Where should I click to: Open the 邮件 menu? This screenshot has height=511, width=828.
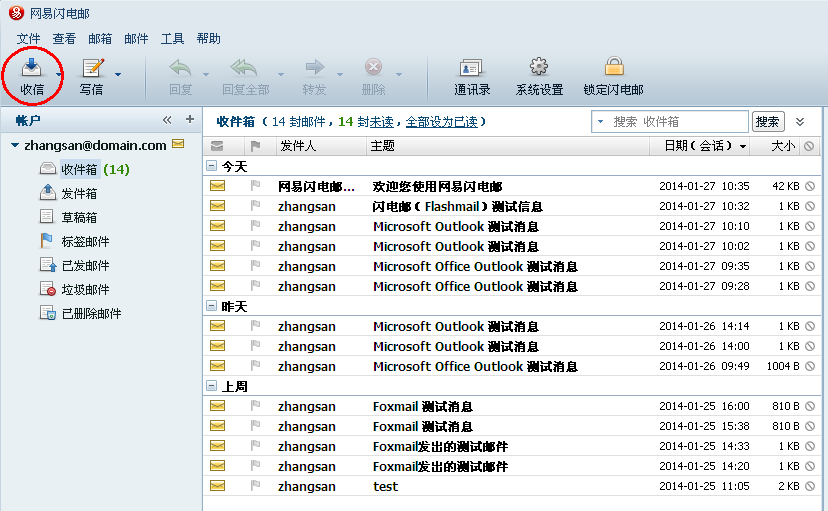[136, 39]
